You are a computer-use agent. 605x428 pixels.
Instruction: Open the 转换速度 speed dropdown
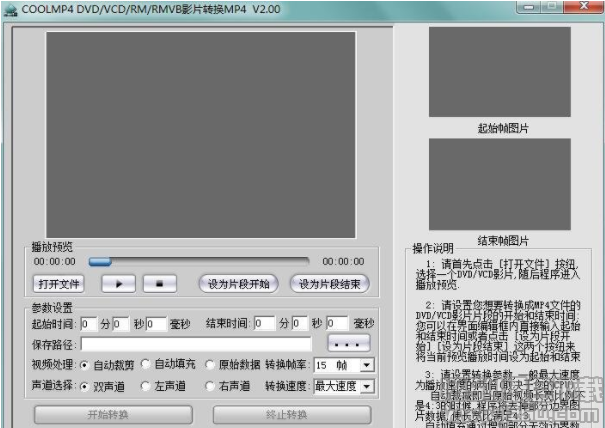point(367,386)
